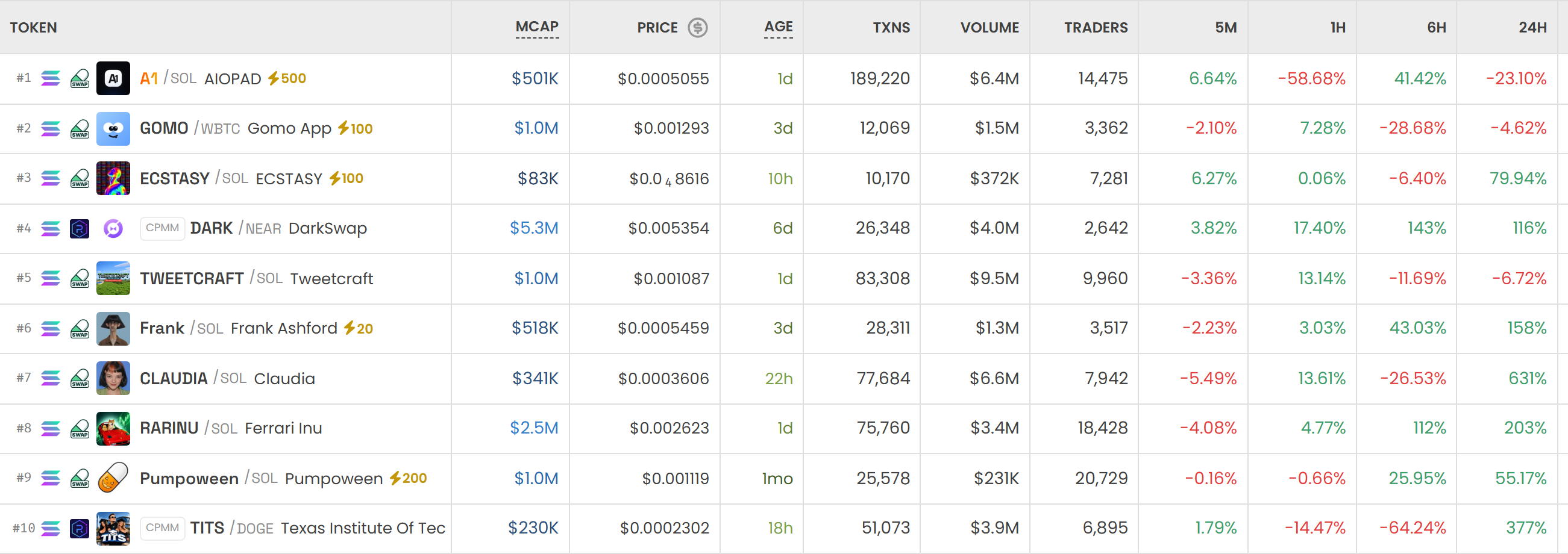Click the Raydium icon in DARK row

tap(80, 228)
